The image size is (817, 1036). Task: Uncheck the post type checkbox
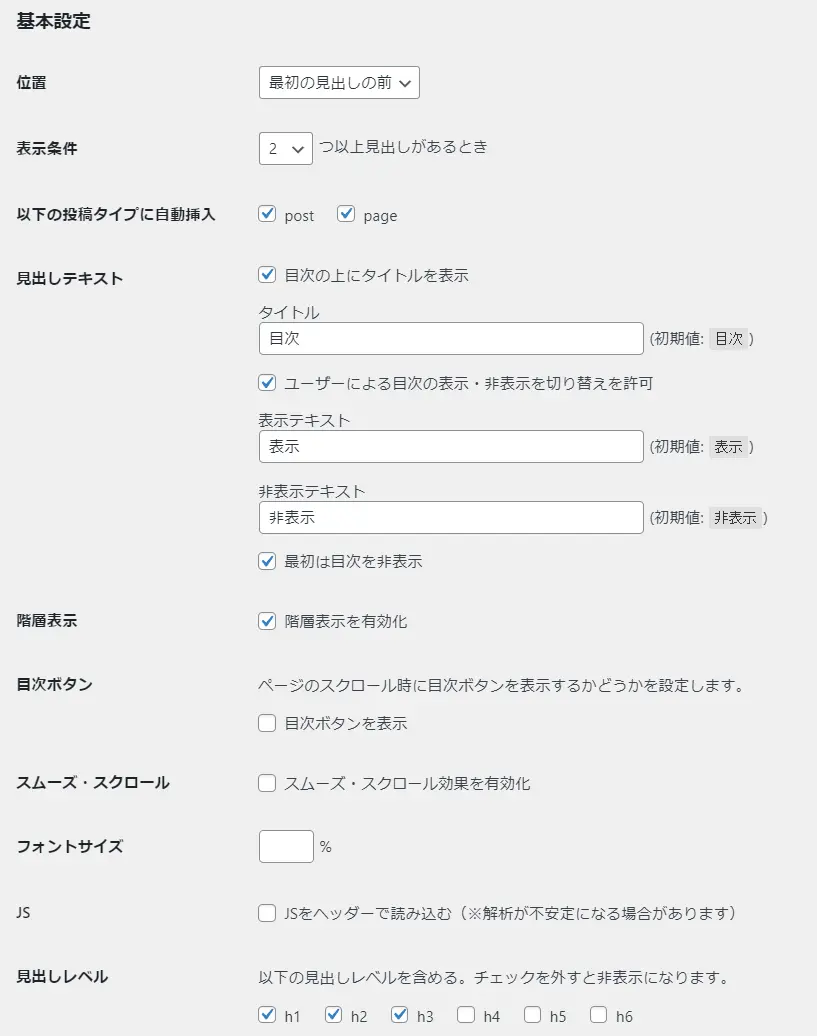pyautogui.click(x=267, y=214)
